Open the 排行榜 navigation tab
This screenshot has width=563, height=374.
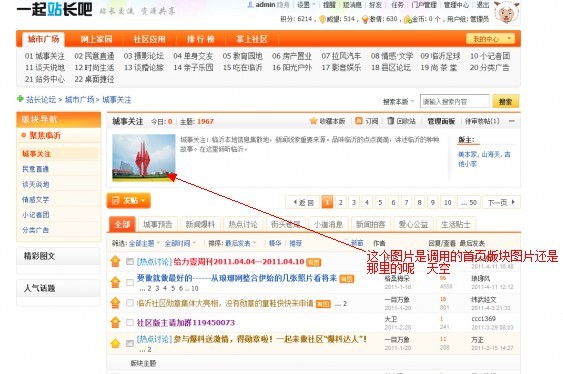point(200,39)
